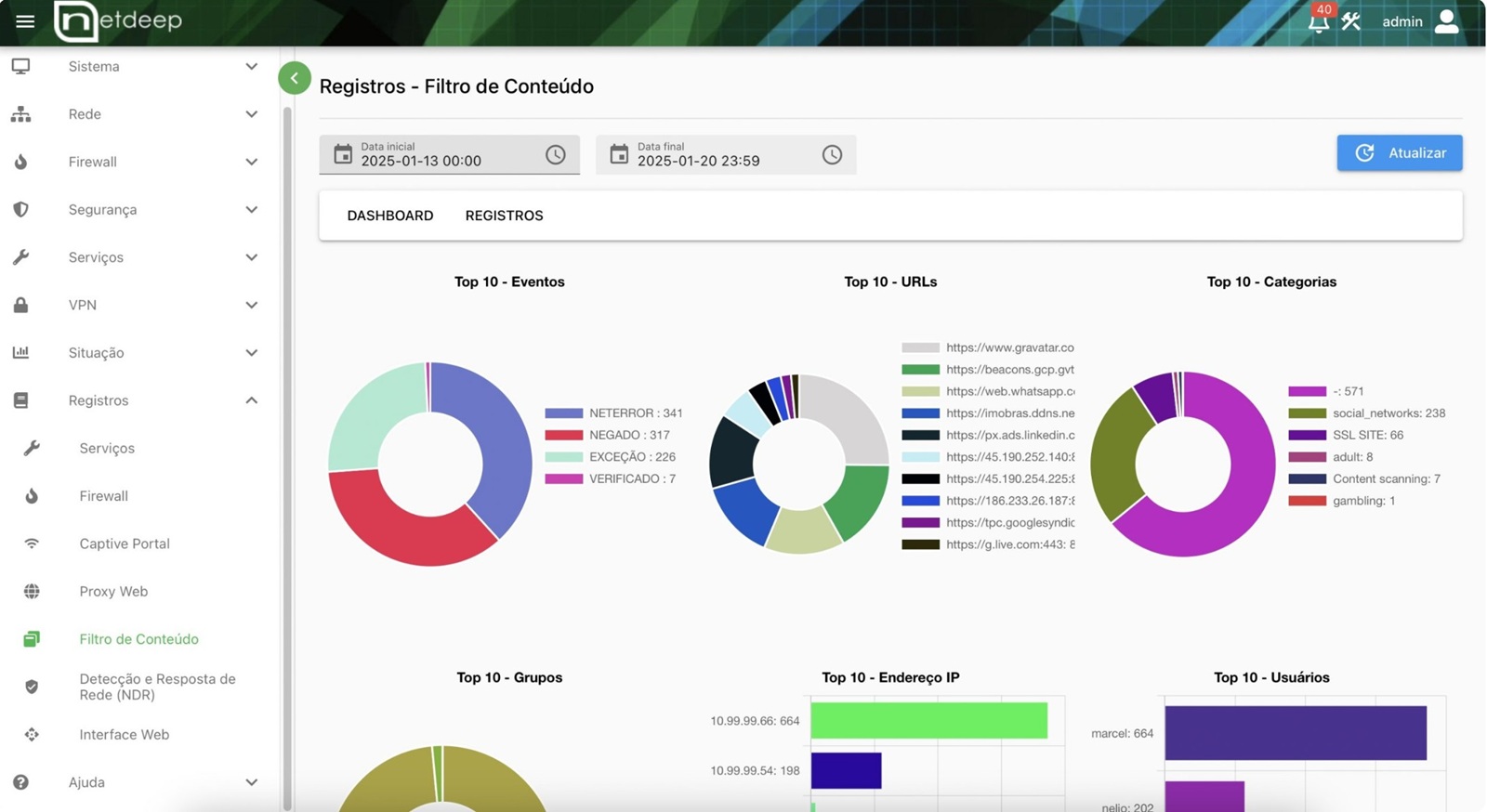
Task: Click the Filtro de Conteúdo green icon
Action: pyautogui.click(x=32, y=639)
